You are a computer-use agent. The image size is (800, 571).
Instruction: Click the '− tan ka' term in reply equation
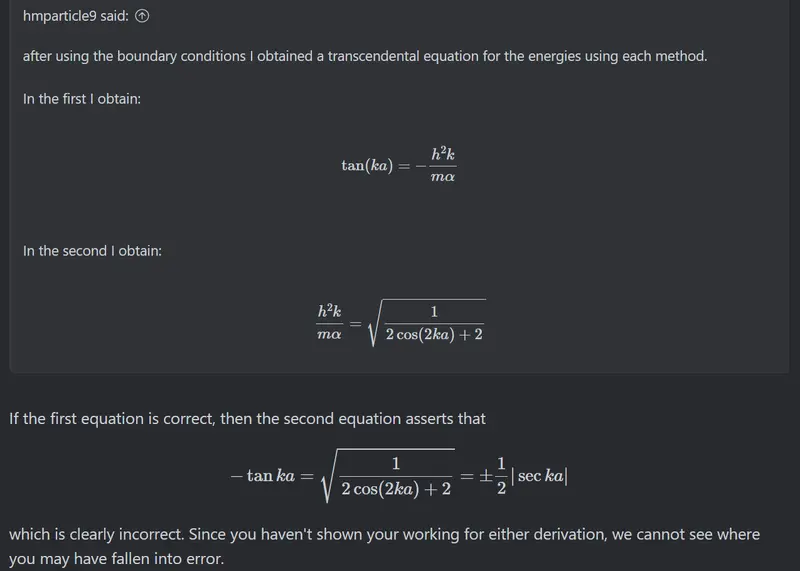[x=263, y=476]
